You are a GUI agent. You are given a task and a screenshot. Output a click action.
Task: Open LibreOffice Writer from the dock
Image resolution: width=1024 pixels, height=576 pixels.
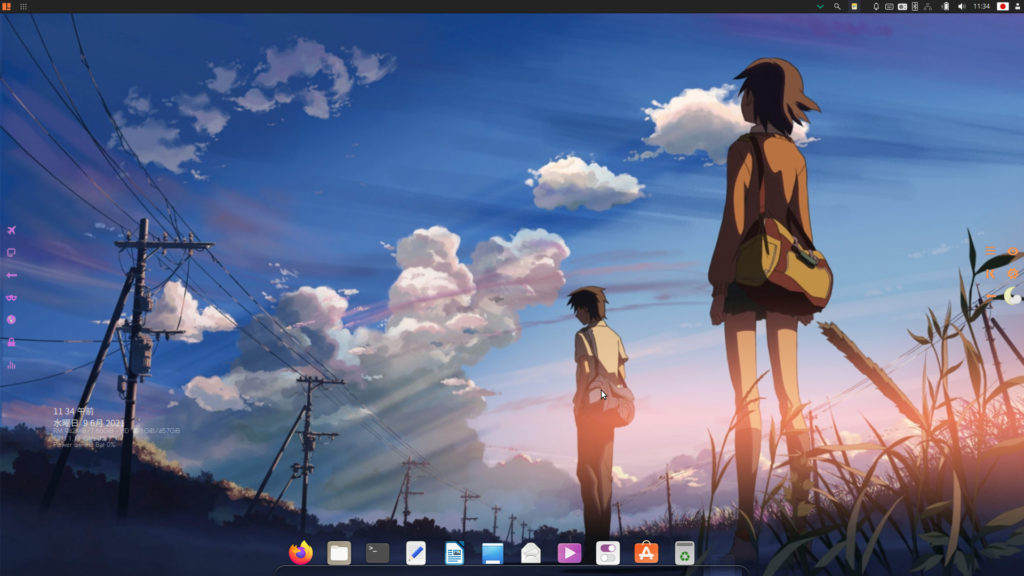[455, 551]
